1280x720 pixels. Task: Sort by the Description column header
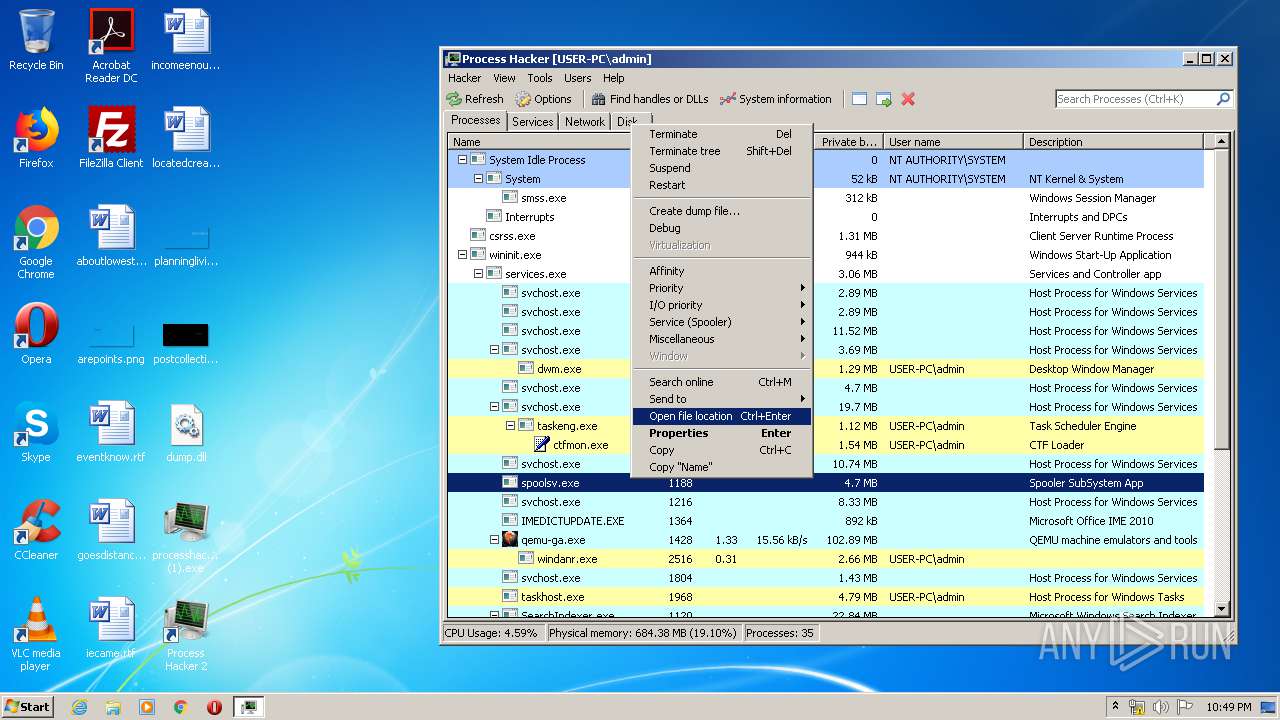[x=1114, y=142]
